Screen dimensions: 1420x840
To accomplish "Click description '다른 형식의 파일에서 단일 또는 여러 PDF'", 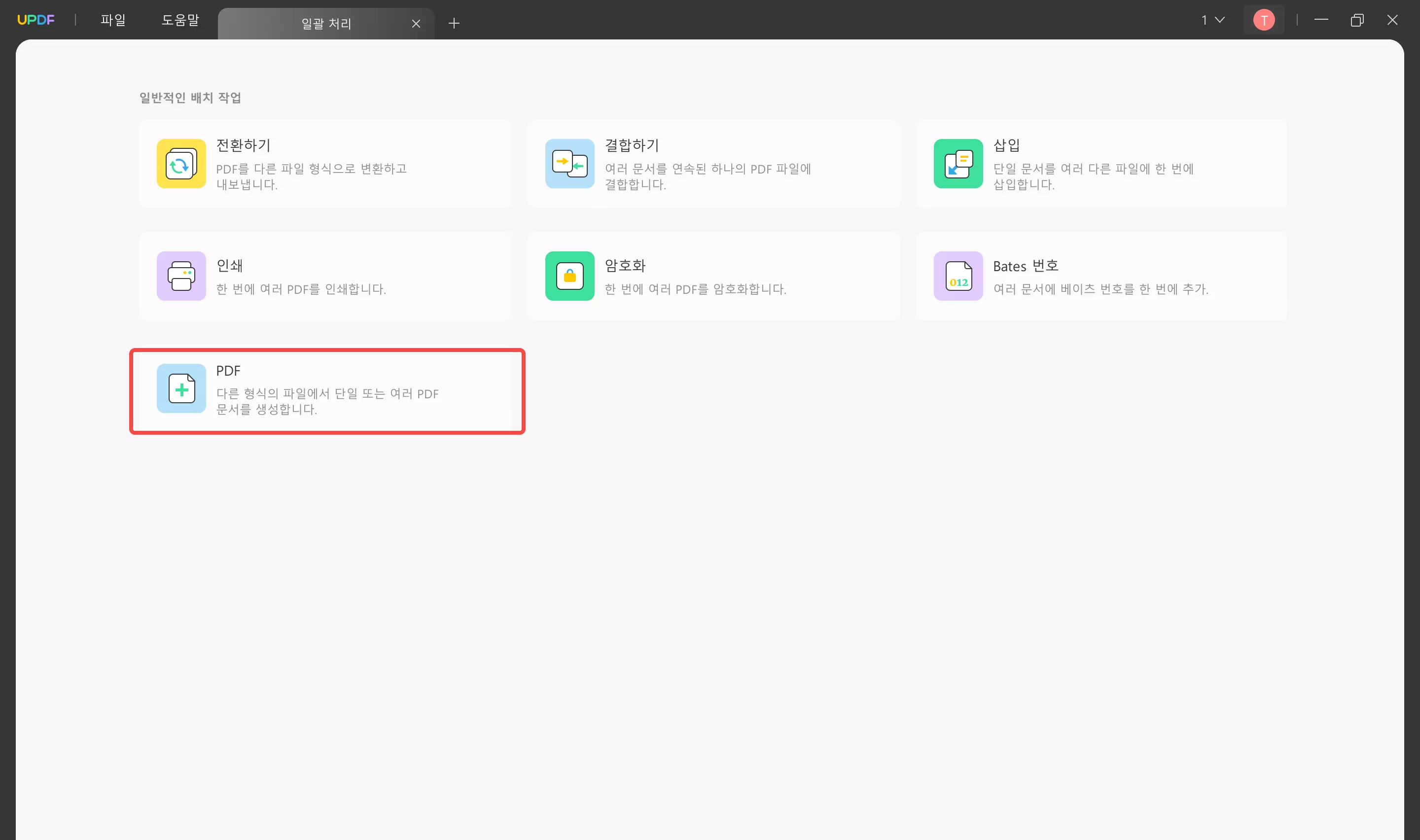I will [x=328, y=394].
